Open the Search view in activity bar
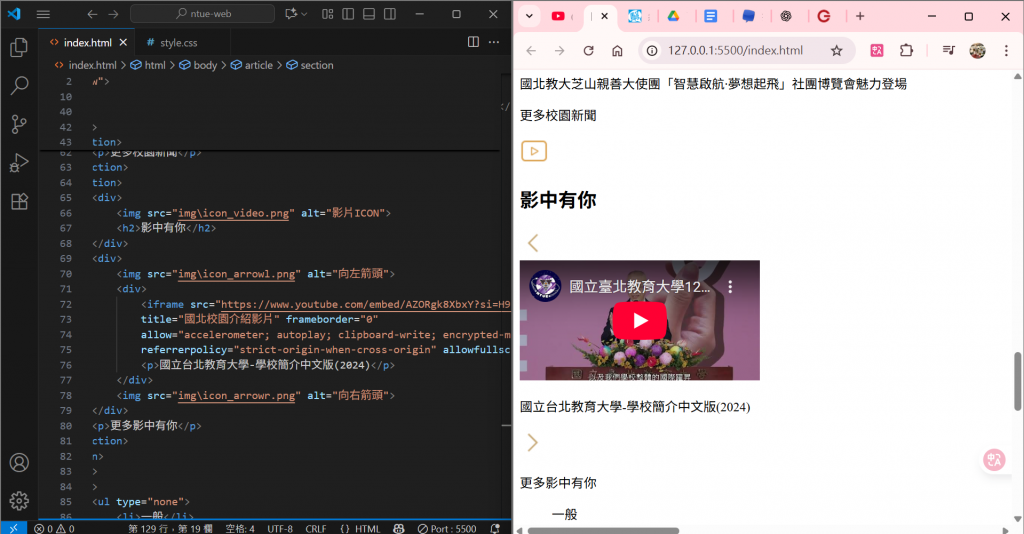This screenshot has width=1024, height=534. pos(19,86)
